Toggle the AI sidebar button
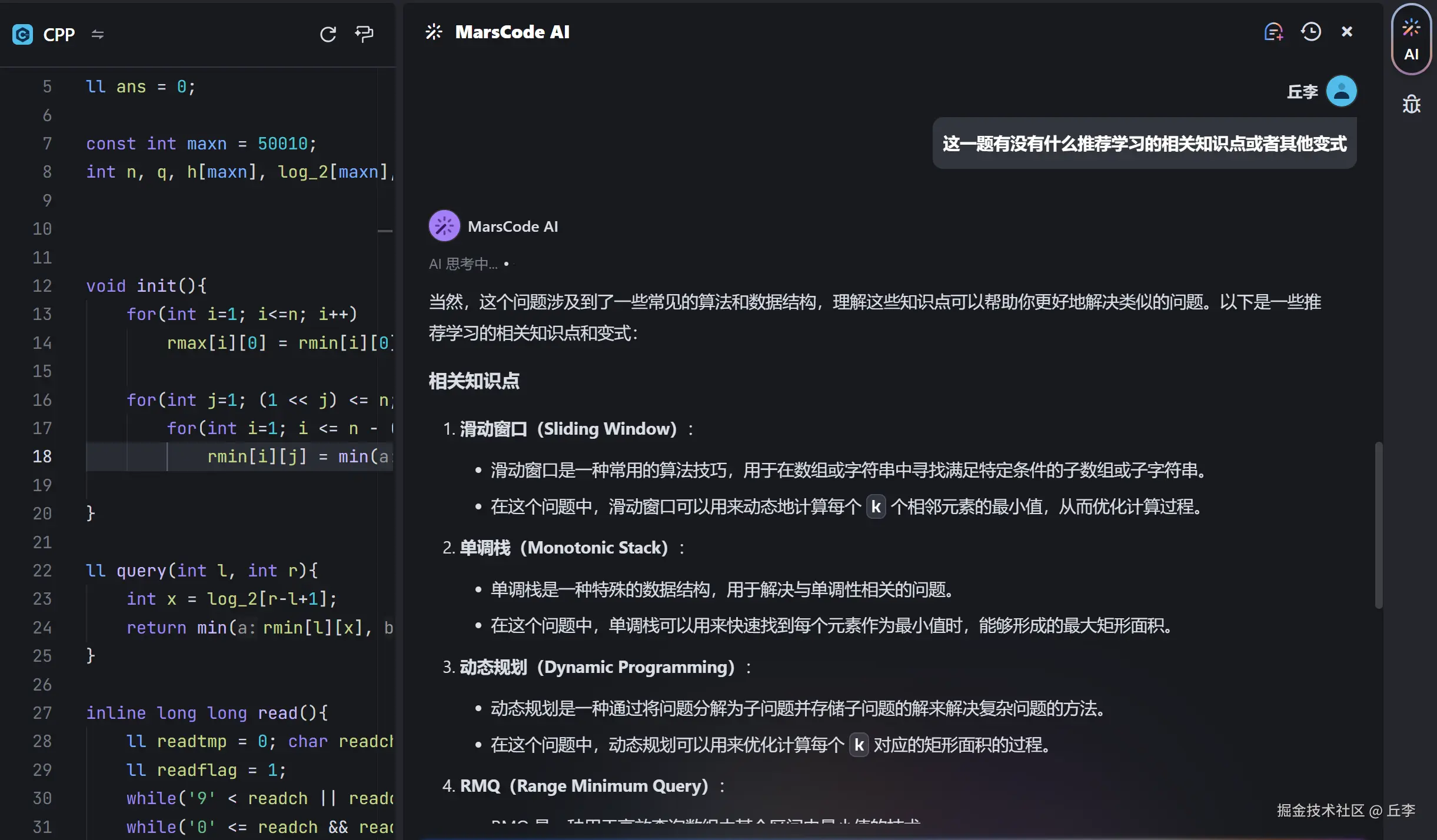The height and width of the screenshot is (840, 1437). (1411, 40)
